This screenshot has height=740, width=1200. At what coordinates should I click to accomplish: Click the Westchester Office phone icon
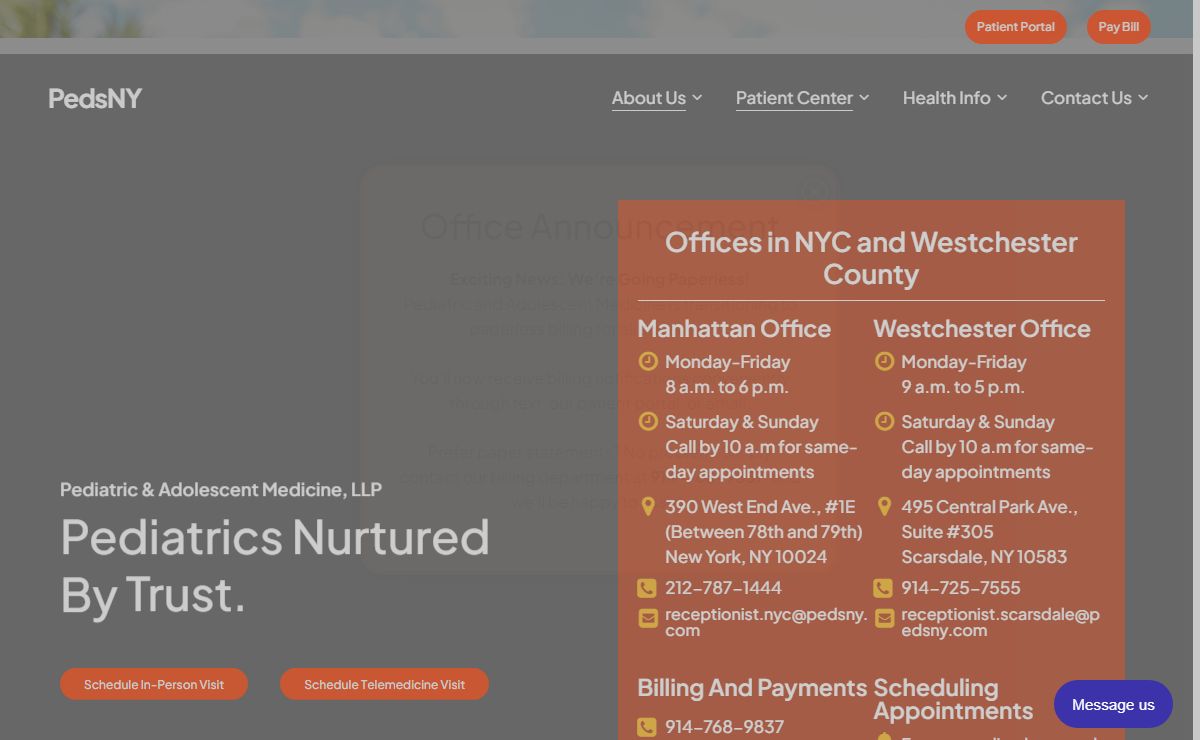[x=883, y=588]
